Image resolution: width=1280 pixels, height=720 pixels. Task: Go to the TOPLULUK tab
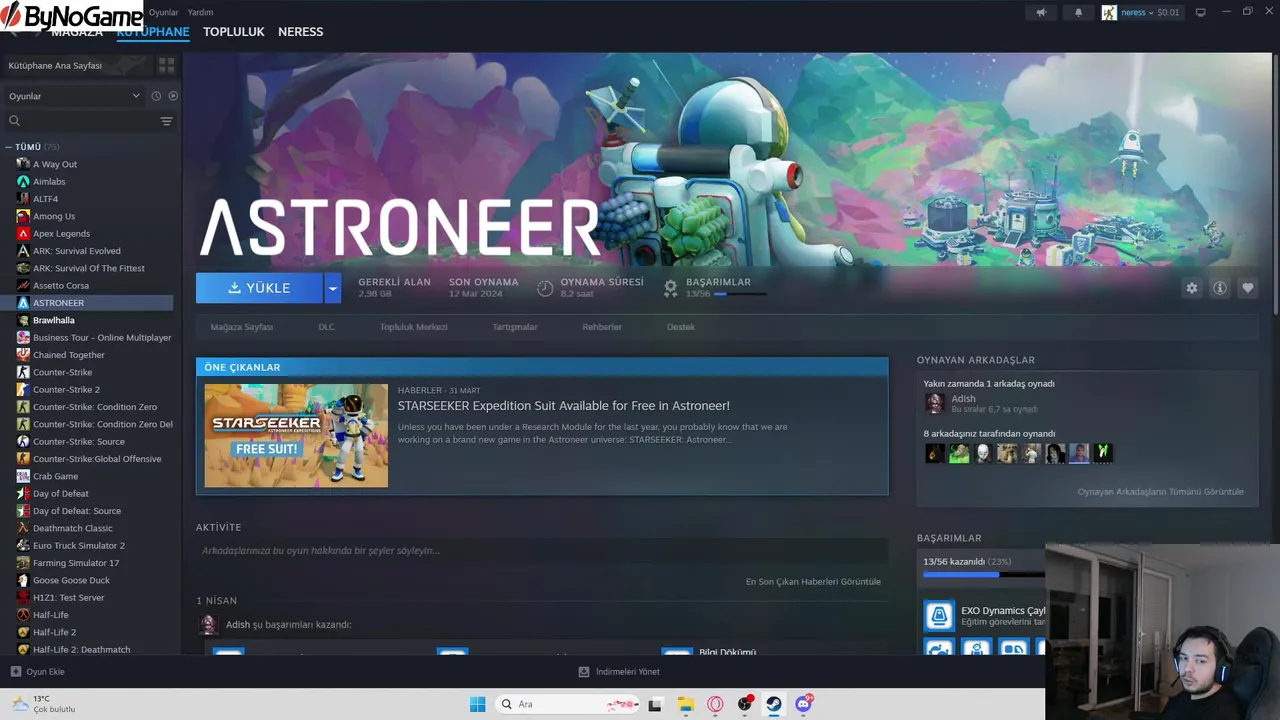[x=234, y=32]
